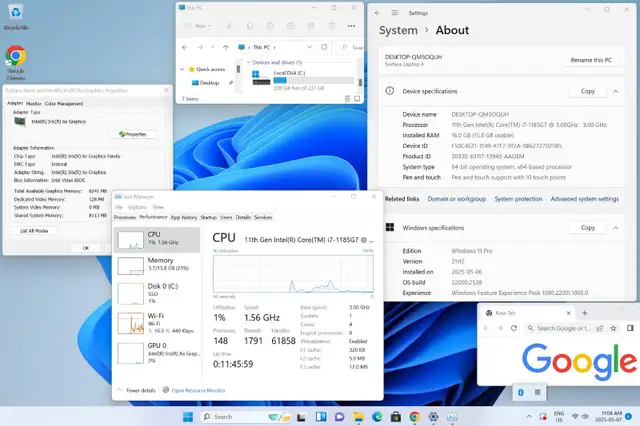Expand File Explorer address bar history dropdown
The height and width of the screenshot is (426, 640).
(x=310, y=47)
